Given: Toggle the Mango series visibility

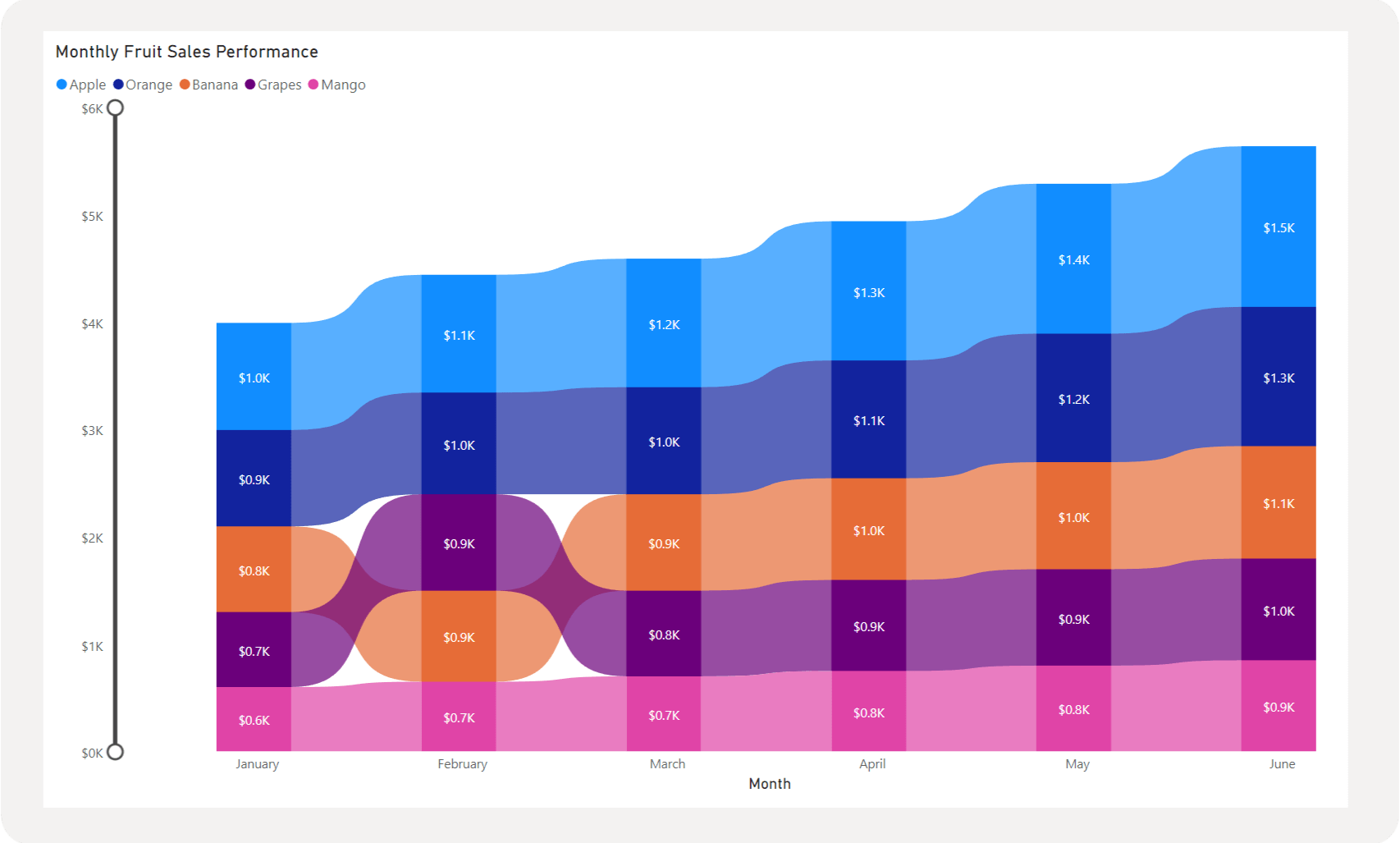Looking at the screenshot, I should (x=344, y=84).
